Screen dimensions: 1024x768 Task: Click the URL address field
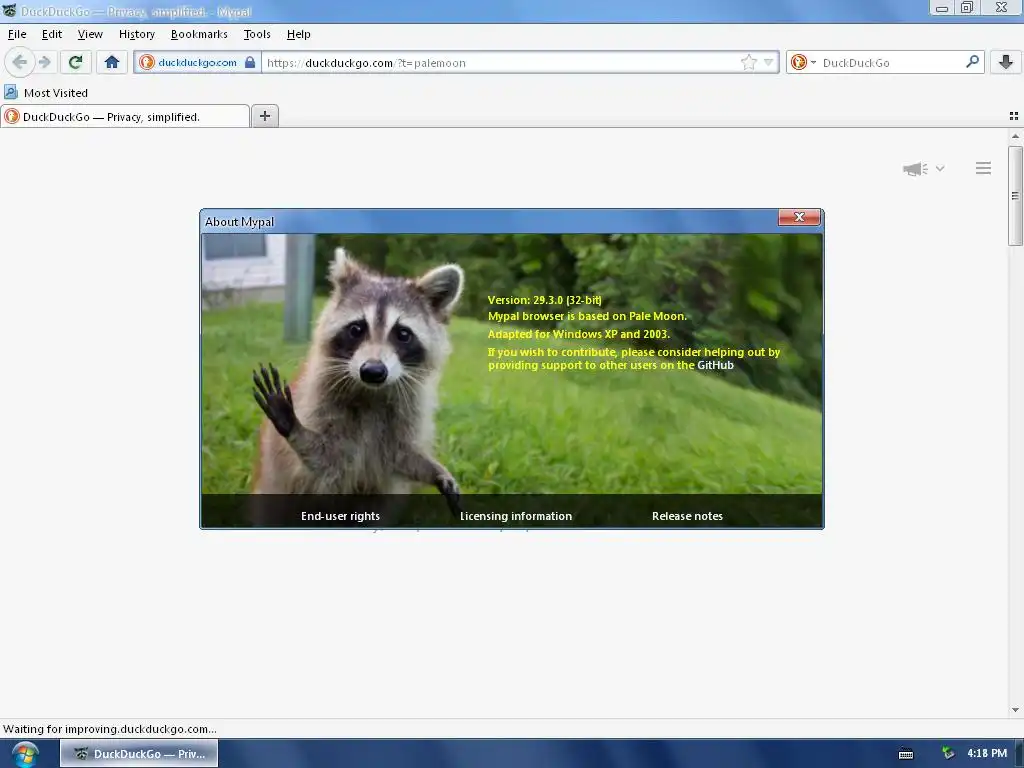(x=500, y=62)
